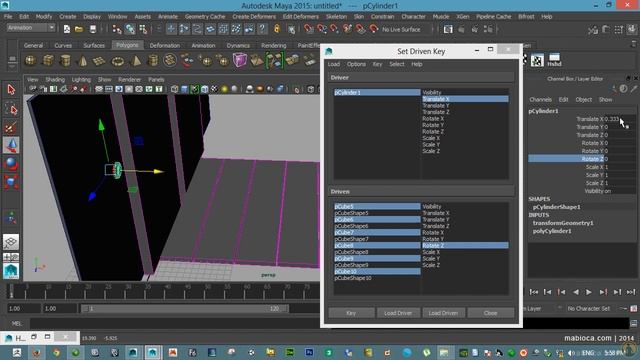
Task: Select driven object pCube5
Action: tap(377, 206)
